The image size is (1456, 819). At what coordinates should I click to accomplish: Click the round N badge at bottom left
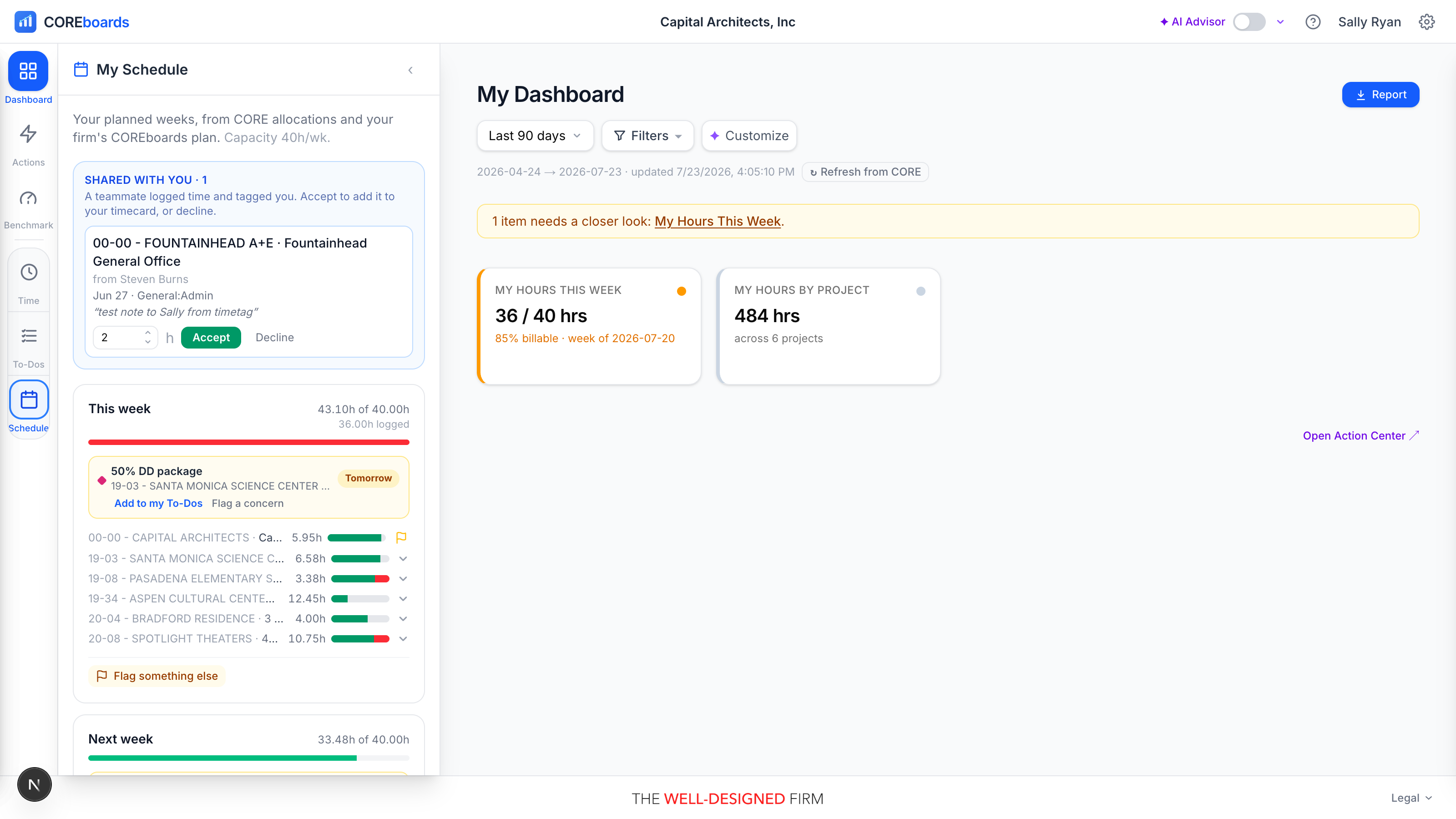pos(34,784)
